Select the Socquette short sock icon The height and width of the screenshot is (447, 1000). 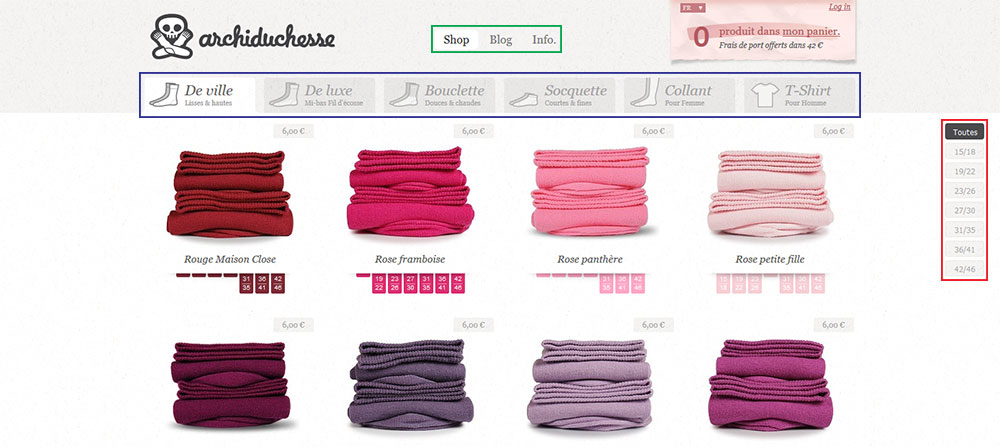click(524, 99)
